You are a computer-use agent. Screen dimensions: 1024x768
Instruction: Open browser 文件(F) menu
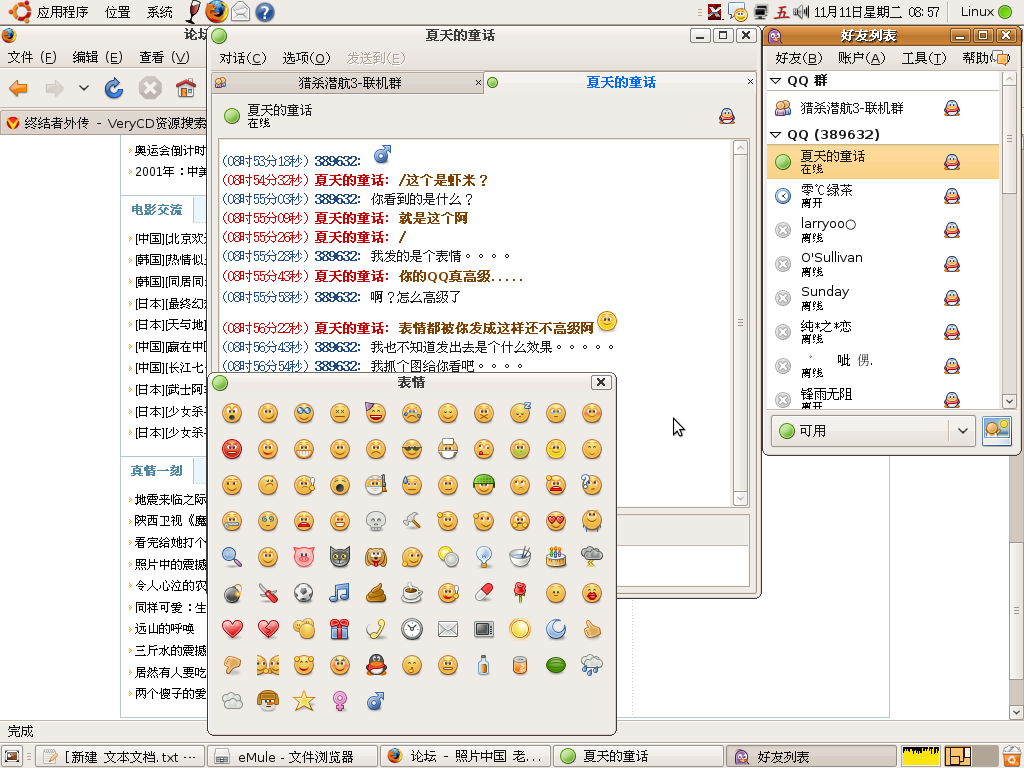tap(32, 57)
